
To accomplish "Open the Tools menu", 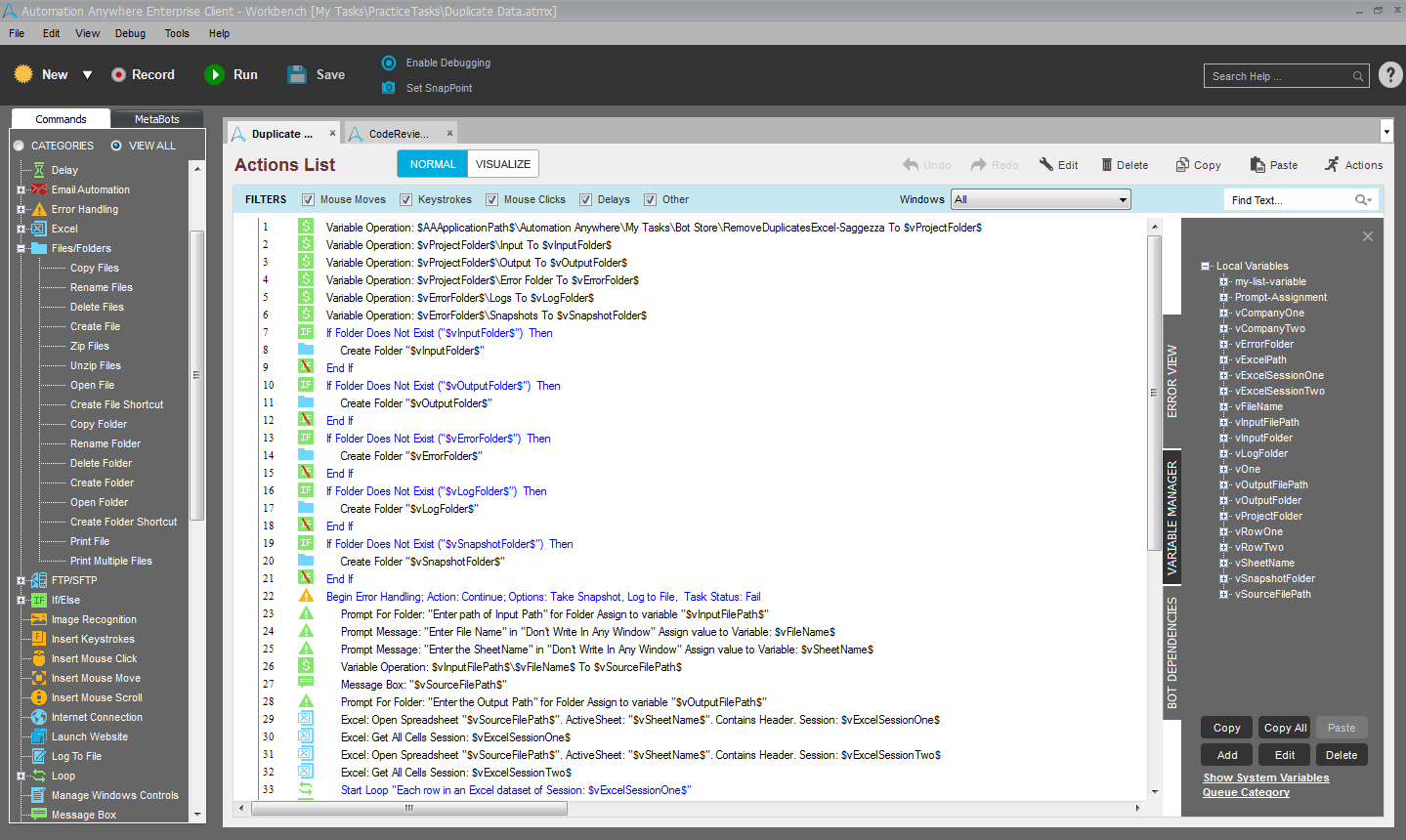I will (177, 33).
